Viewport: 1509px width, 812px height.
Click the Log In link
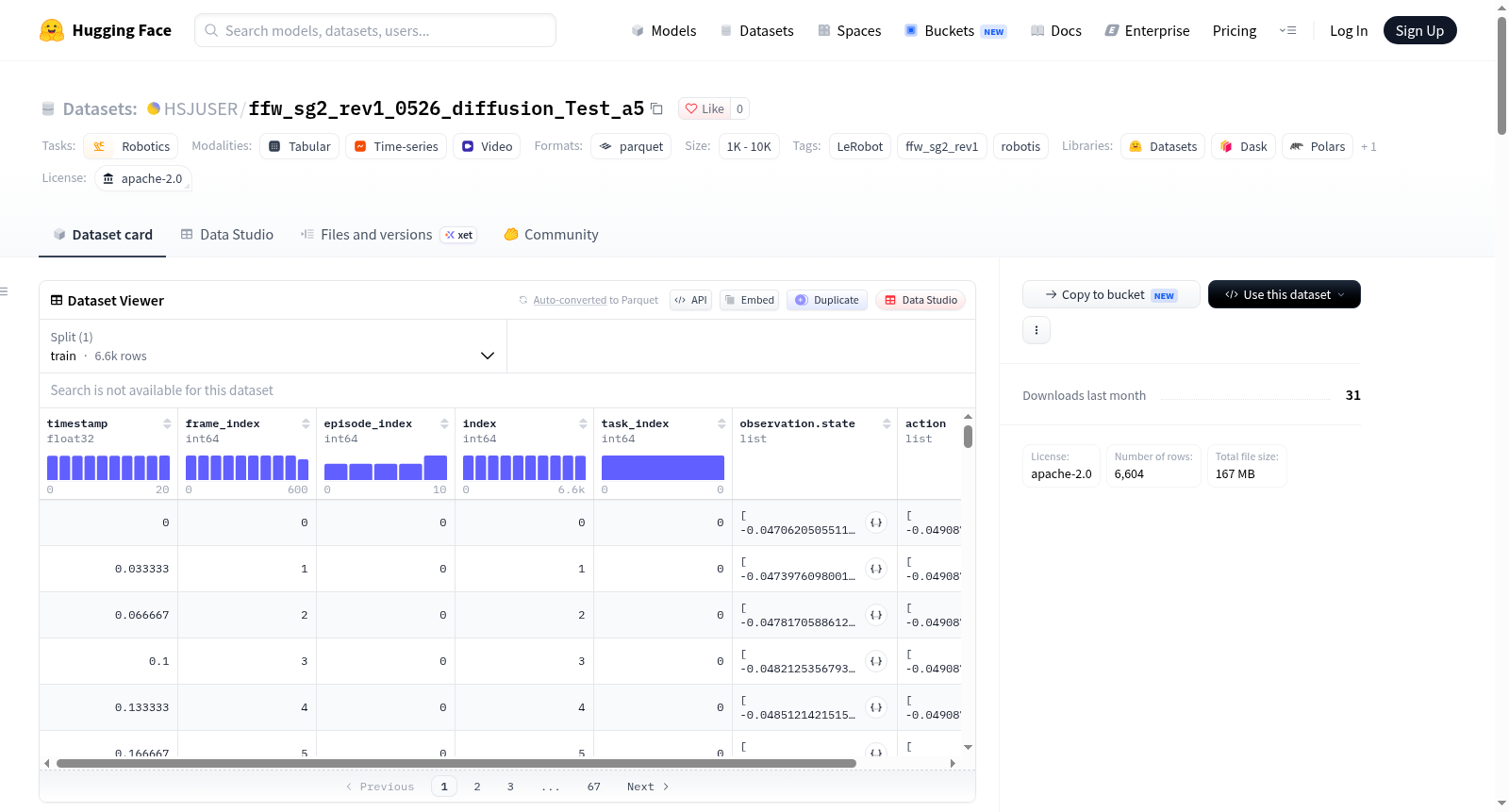(1349, 30)
